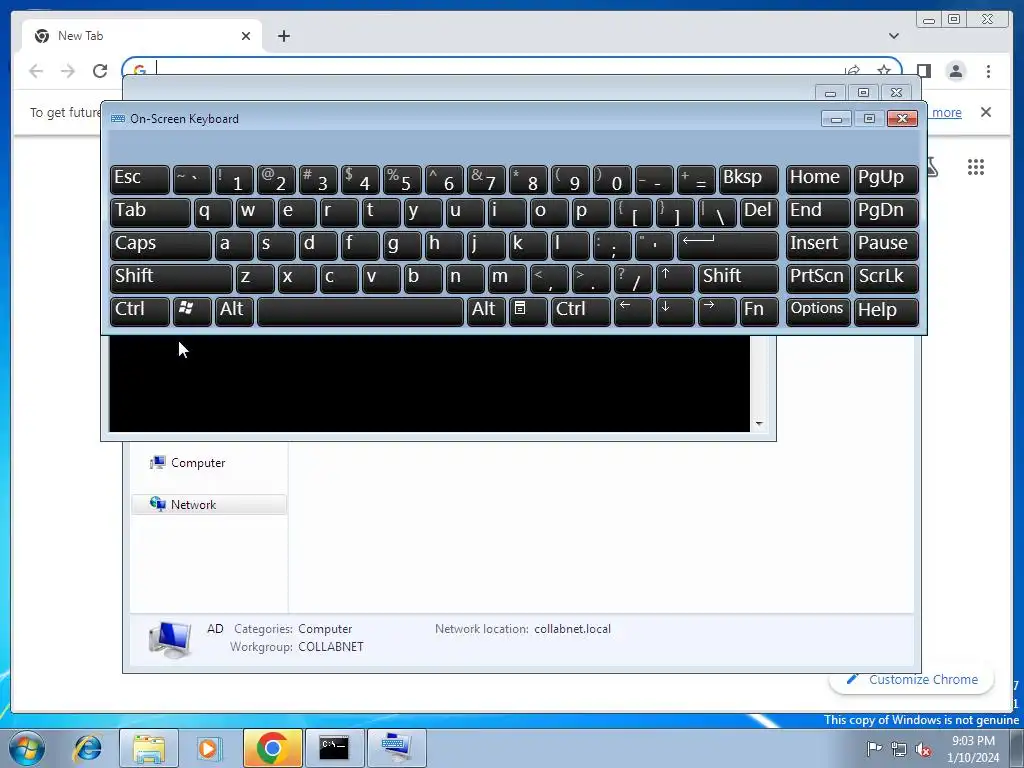Click the Insert key
Viewport: 1024px width, 768px height.
pos(818,245)
